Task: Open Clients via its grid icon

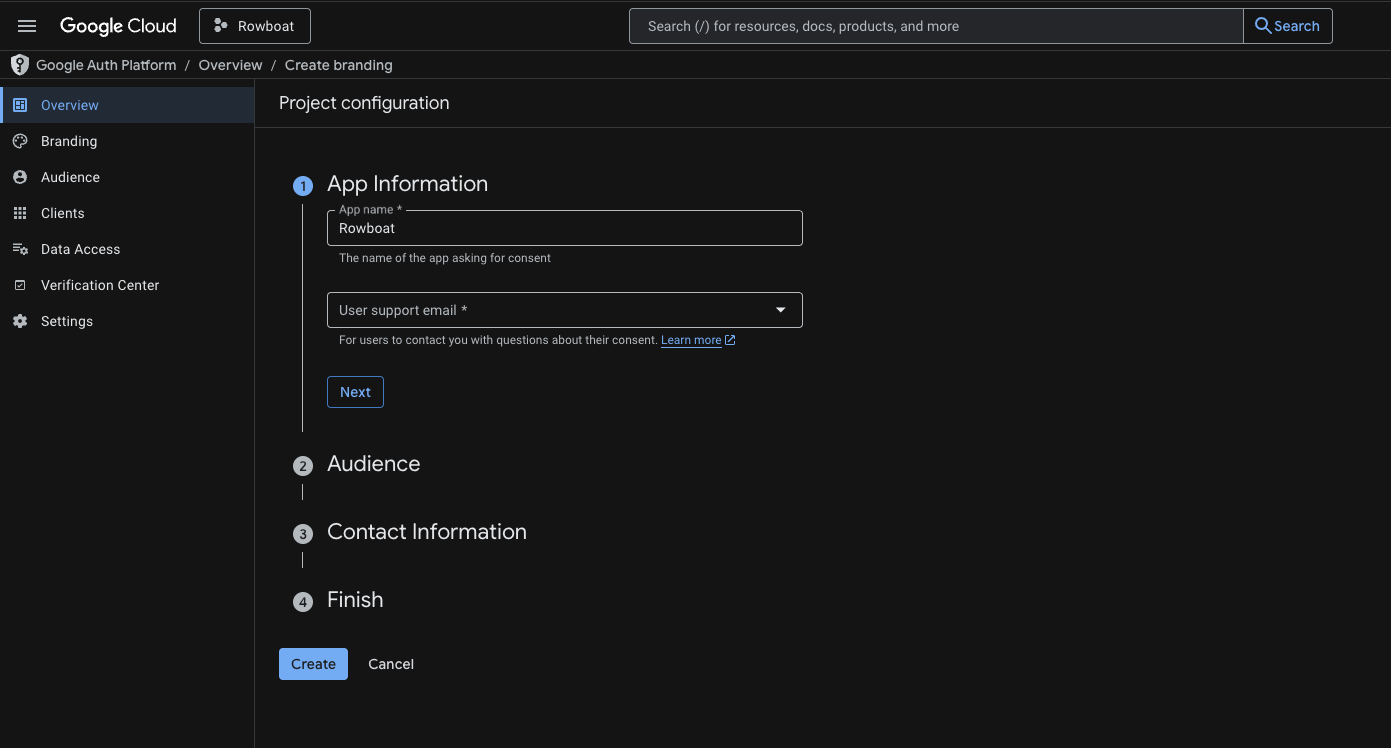Action: [19, 212]
